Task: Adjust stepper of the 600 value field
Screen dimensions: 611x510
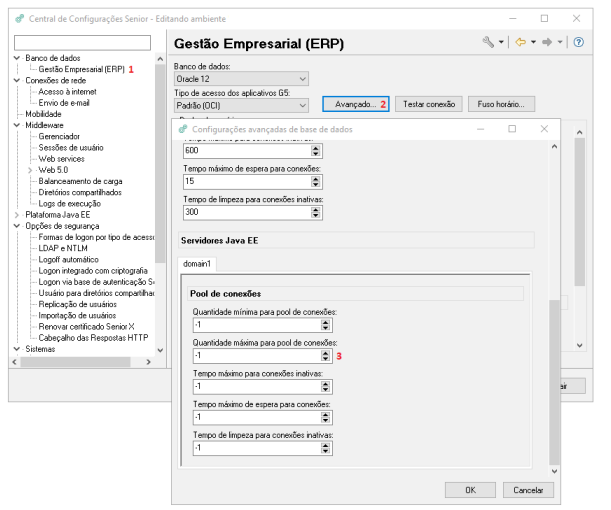Action: pos(316,151)
